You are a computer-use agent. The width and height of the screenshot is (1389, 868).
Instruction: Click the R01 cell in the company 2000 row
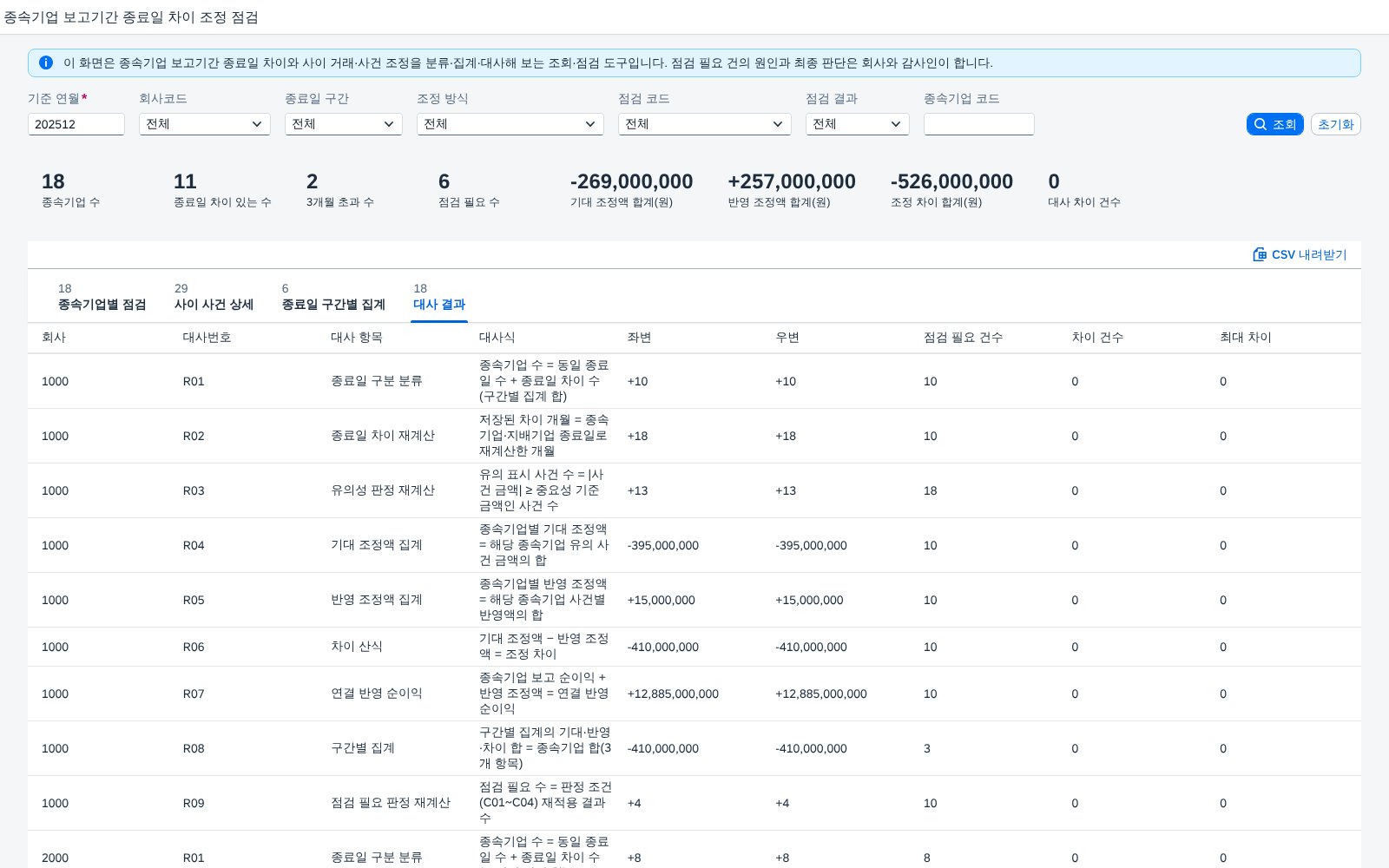[194, 858]
